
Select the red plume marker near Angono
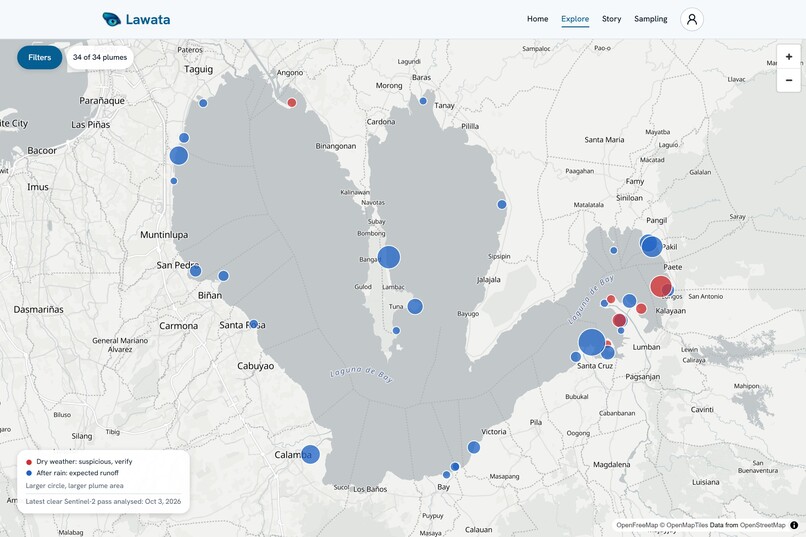coord(291,103)
